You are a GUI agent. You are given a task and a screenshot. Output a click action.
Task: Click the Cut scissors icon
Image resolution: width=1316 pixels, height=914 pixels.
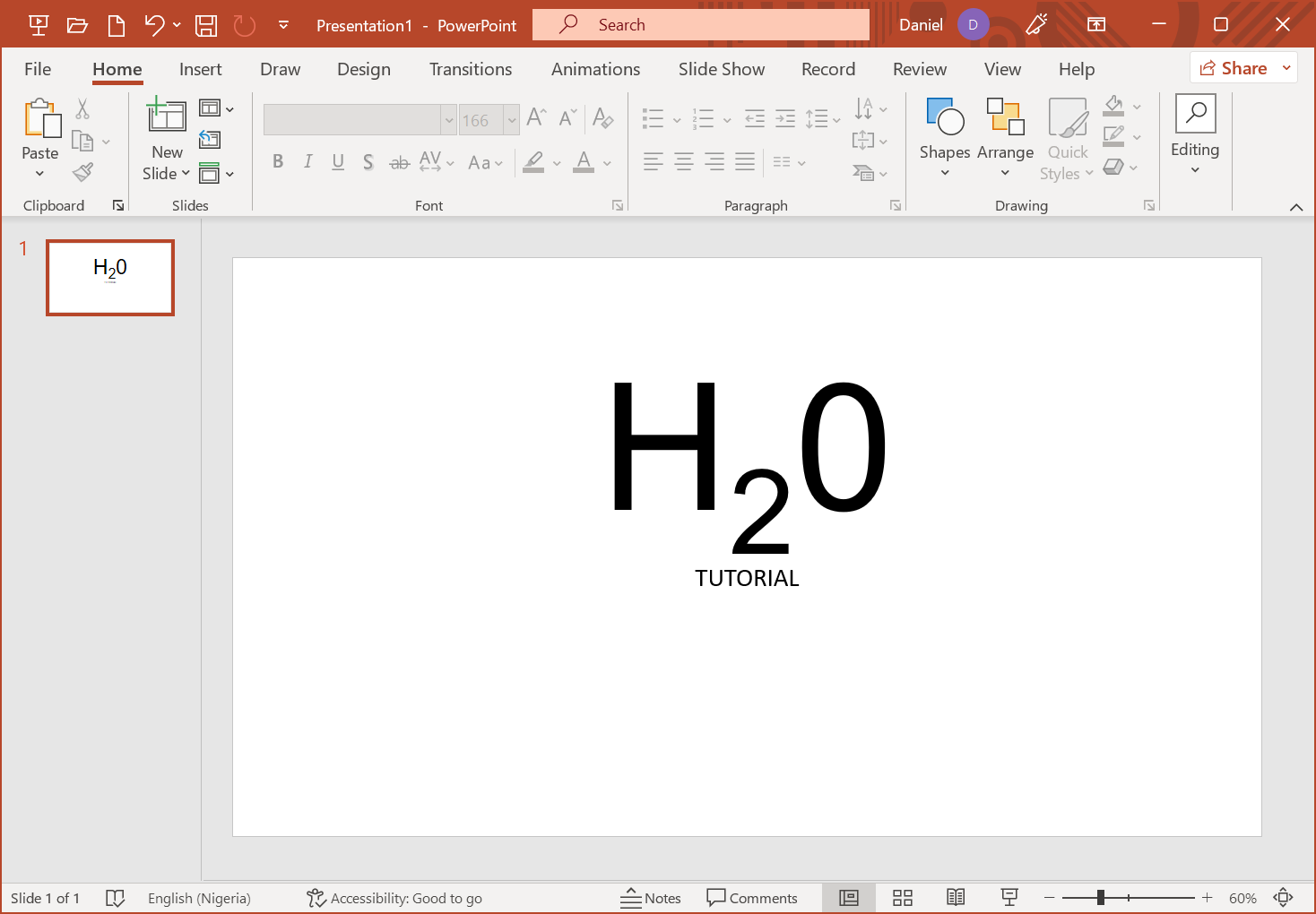tap(82, 109)
